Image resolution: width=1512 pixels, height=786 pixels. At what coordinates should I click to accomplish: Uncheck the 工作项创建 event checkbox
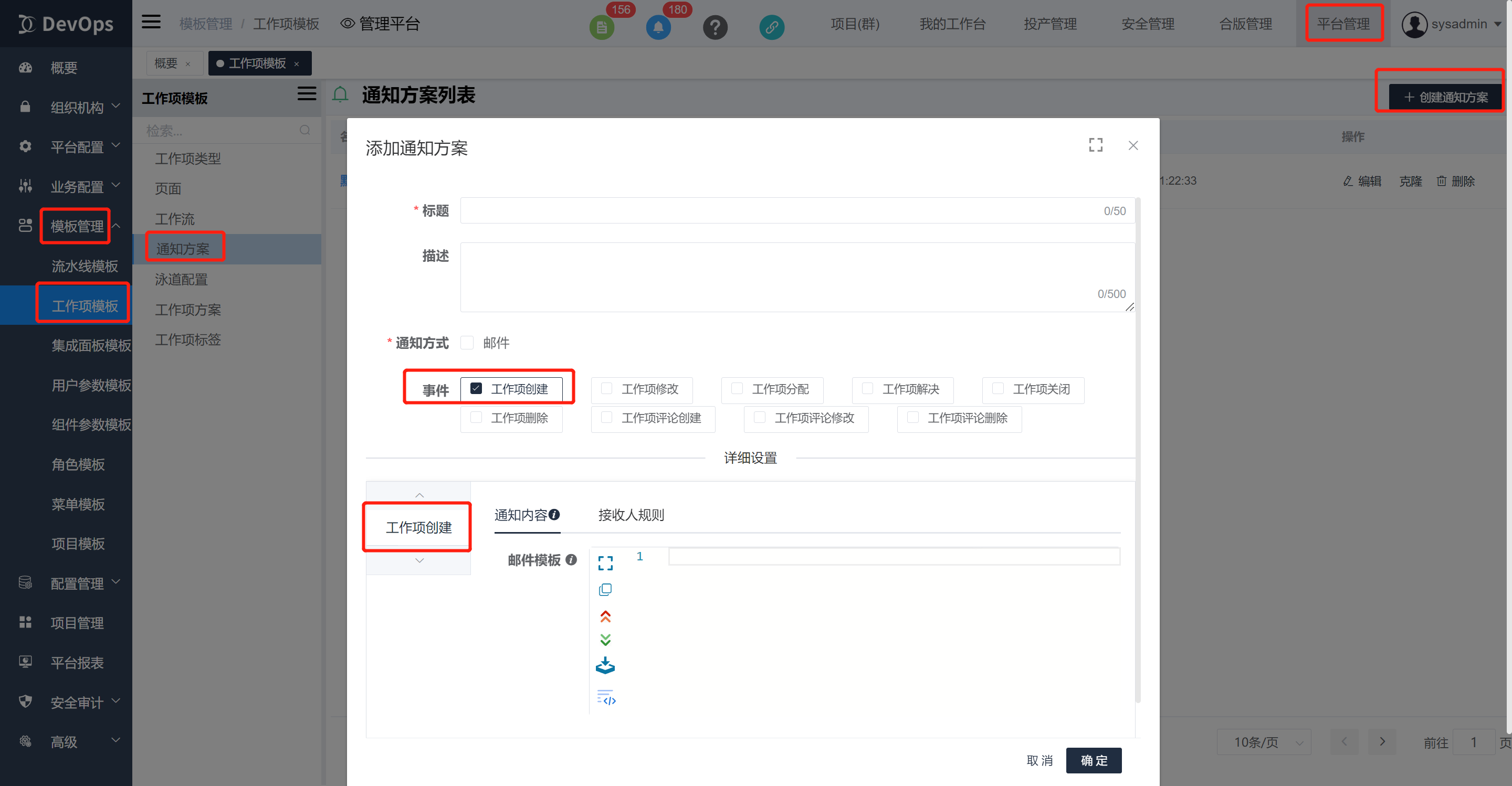pos(476,388)
